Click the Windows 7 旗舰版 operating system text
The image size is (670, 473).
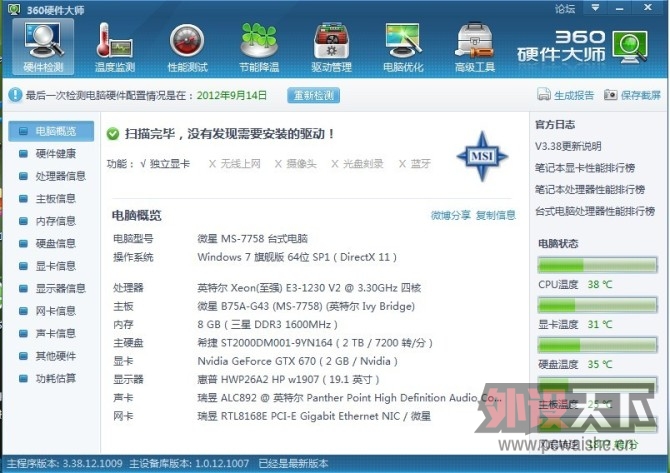tap(297, 257)
